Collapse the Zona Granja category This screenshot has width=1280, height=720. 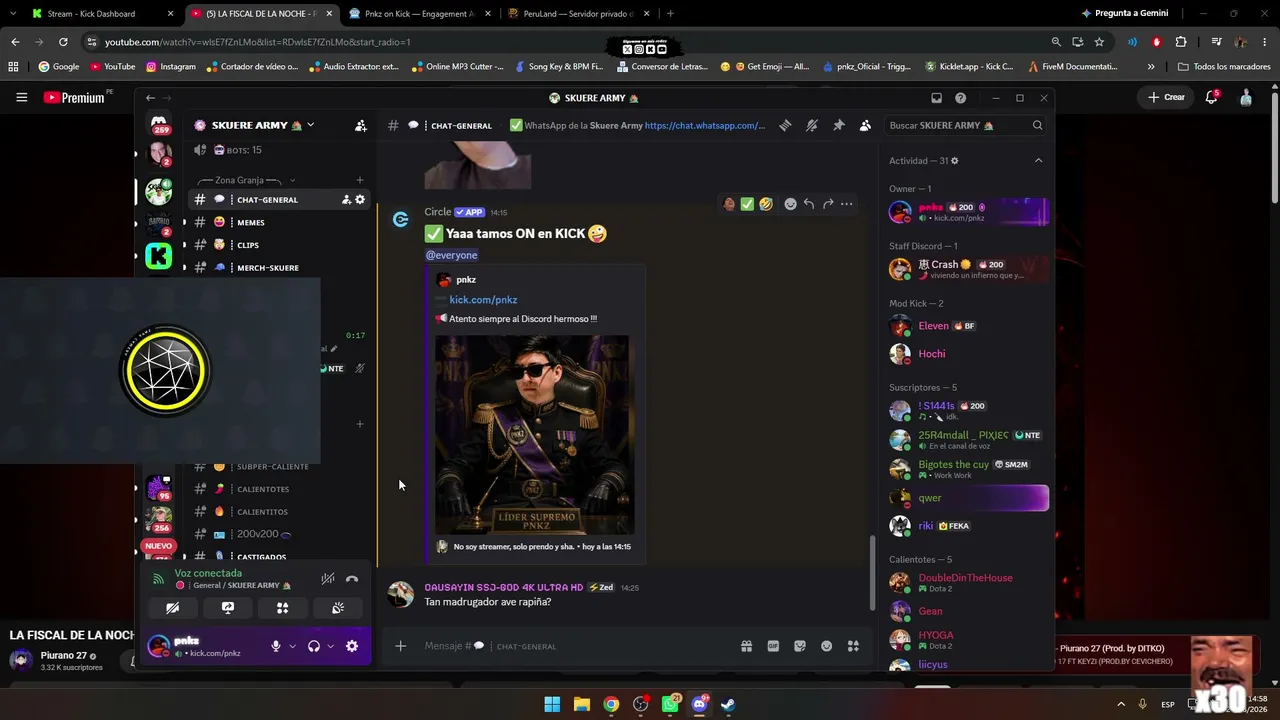(245, 180)
